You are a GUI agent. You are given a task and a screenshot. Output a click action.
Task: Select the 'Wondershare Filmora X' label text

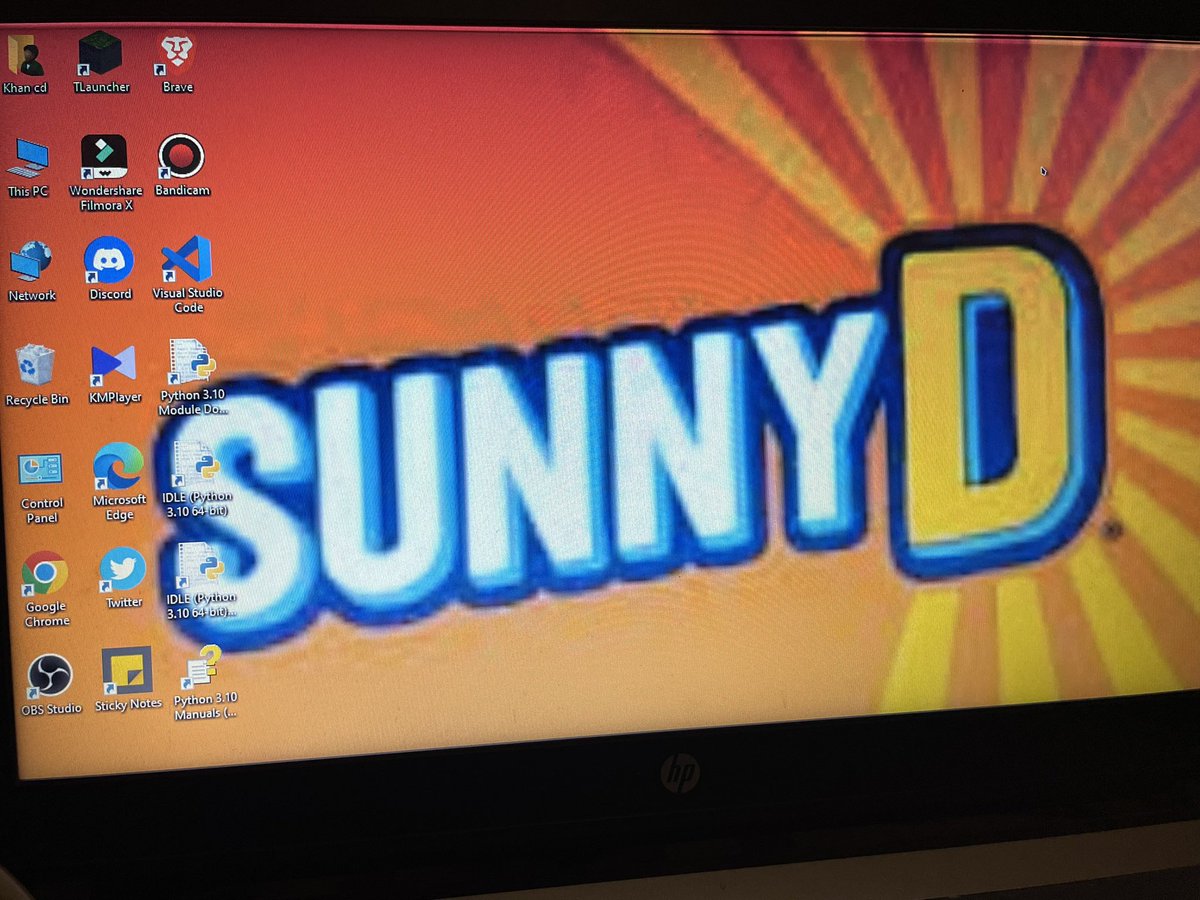(x=106, y=198)
